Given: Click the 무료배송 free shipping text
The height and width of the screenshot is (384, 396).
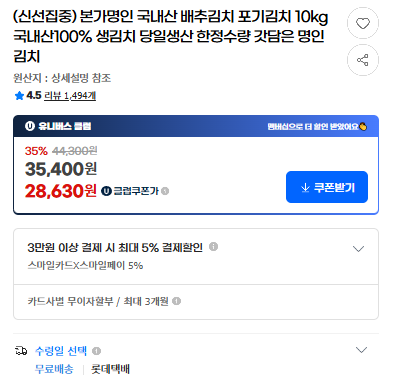Looking at the screenshot, I should [x=54, y=369].
